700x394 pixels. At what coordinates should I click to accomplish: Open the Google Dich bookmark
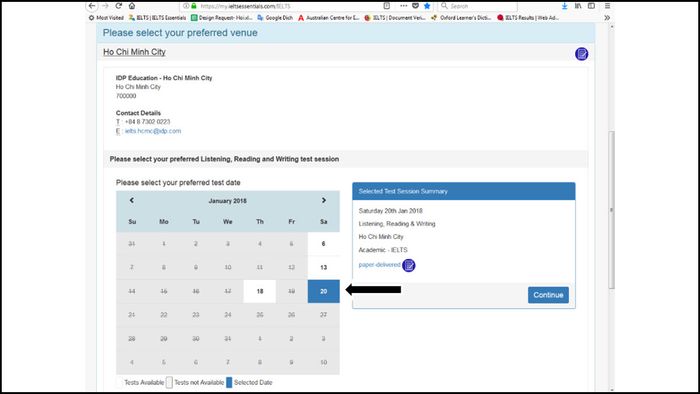click(275, 18)
